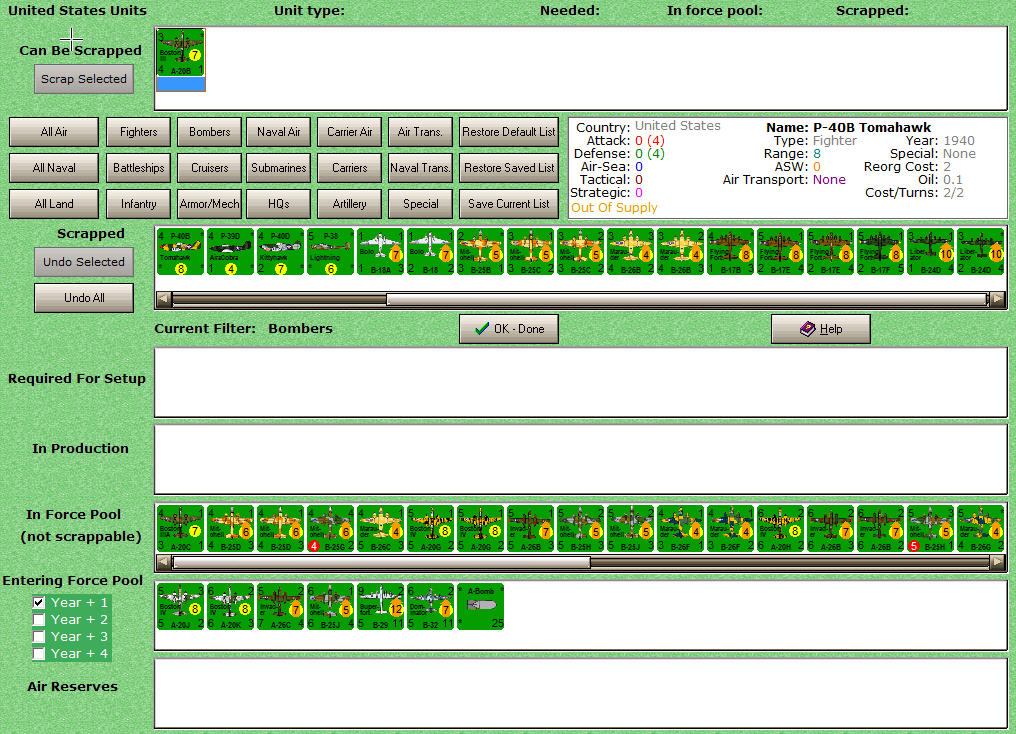This screenshot has width=1016, height=734.
Task: Select the P-38 Lightning scrapped unit counter
Action: point(330,250)
